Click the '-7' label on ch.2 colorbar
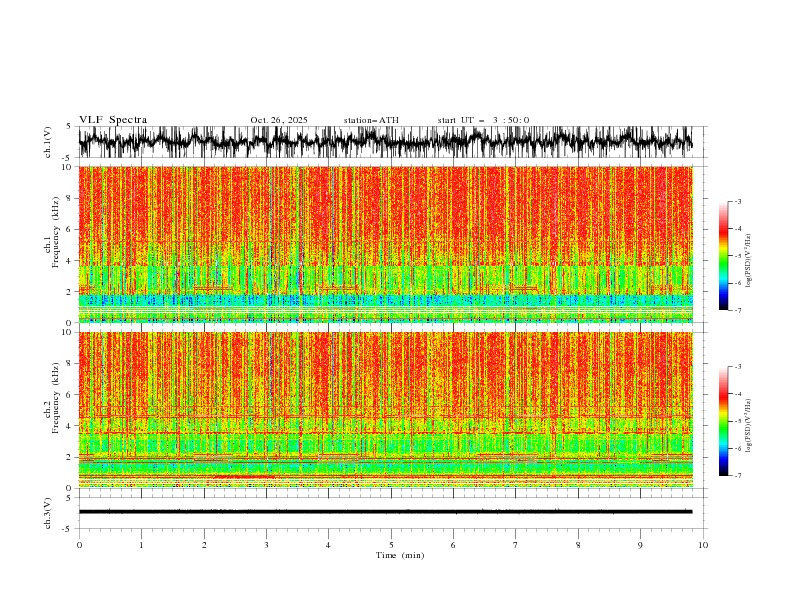792x612 pixels. [x=738, y=476]
